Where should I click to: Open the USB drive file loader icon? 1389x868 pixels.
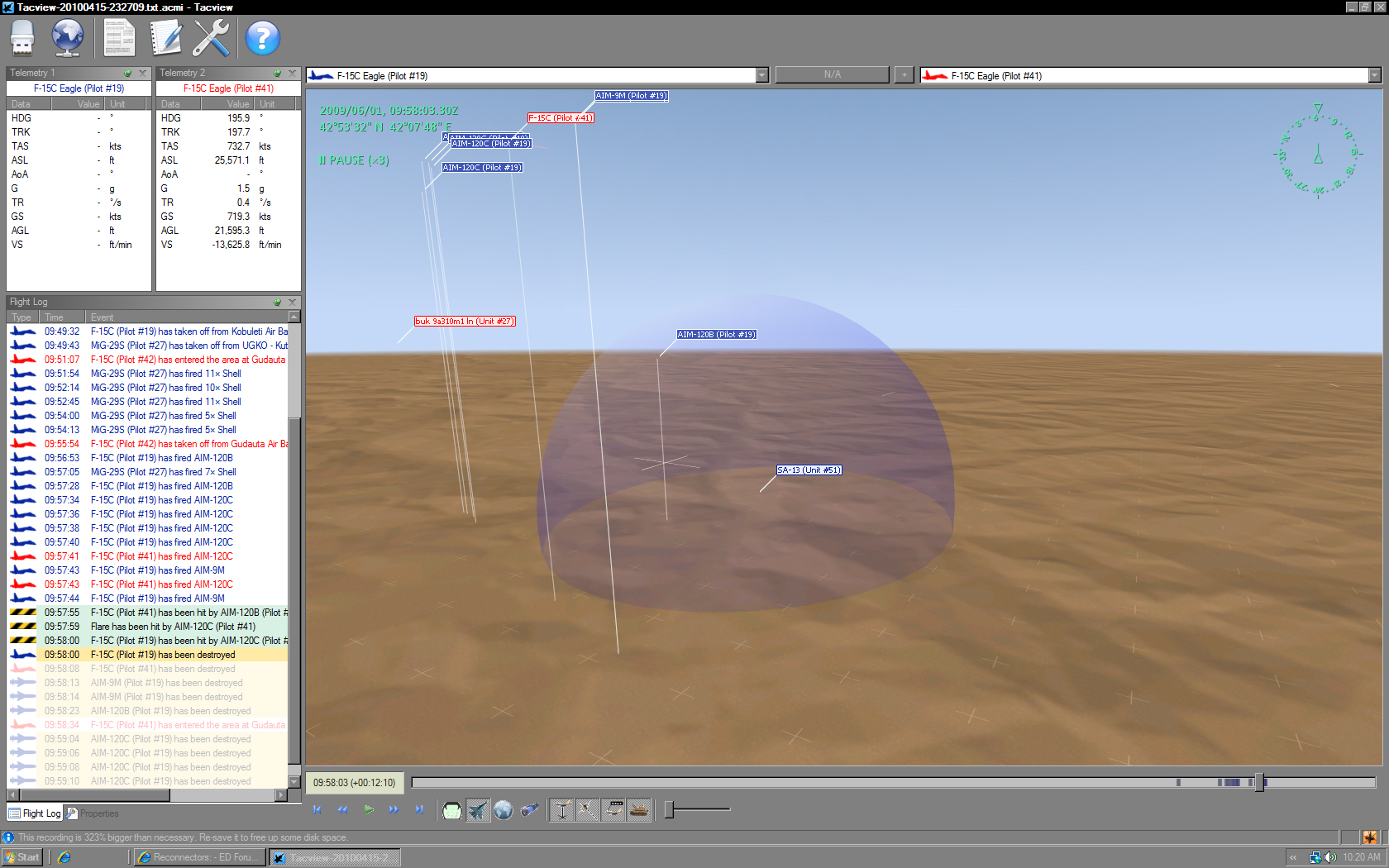pos(22,38)
